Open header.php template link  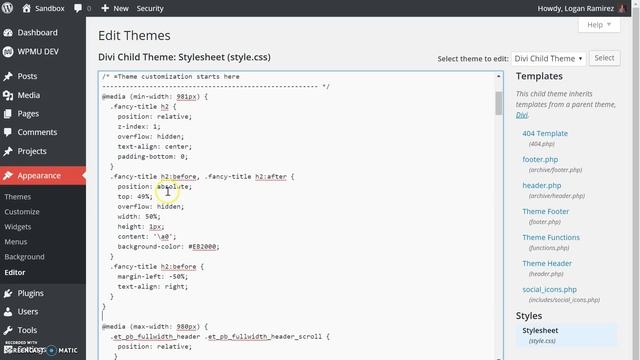[x=542, y=186]
